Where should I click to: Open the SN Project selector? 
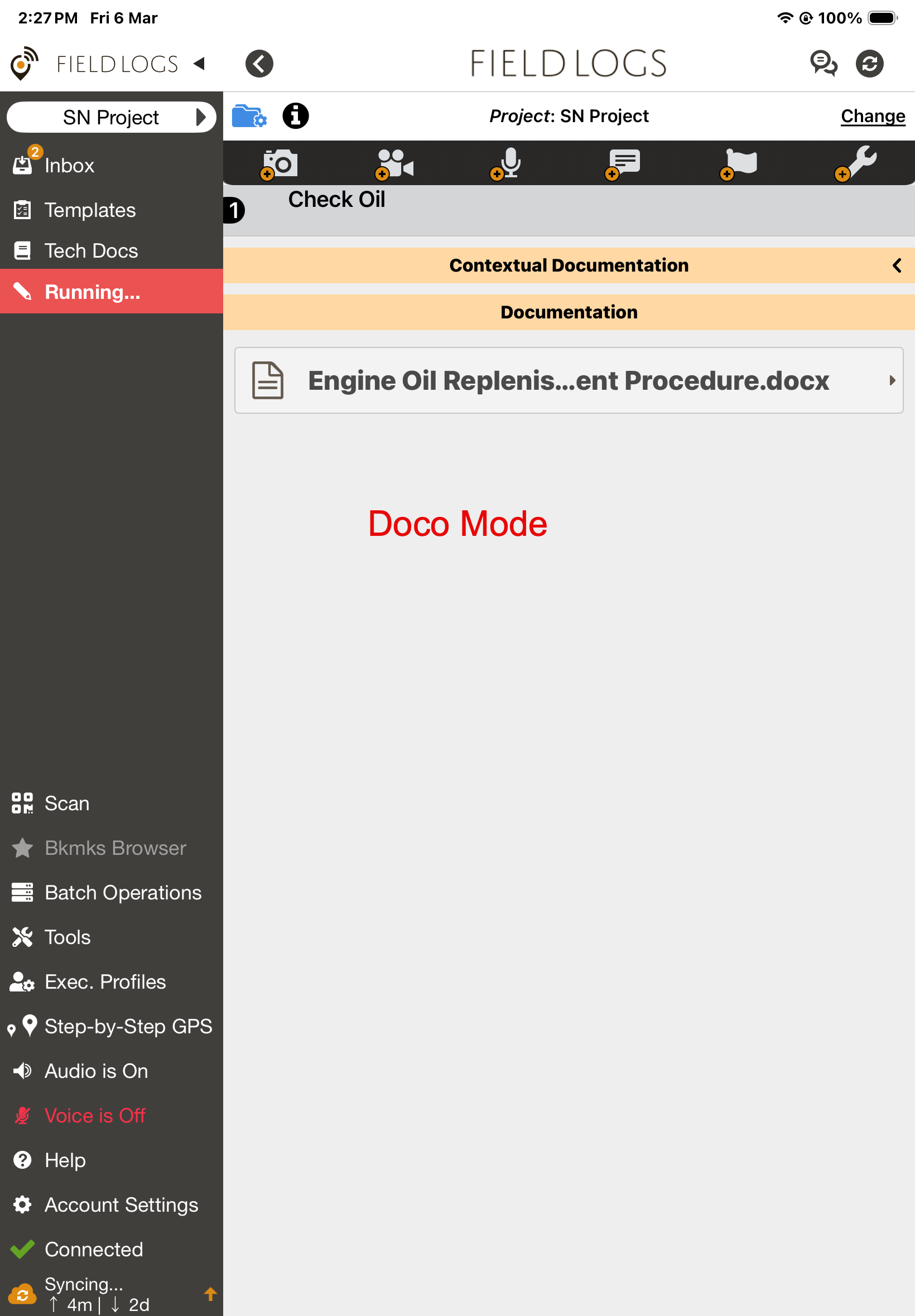tap(112, 117)
